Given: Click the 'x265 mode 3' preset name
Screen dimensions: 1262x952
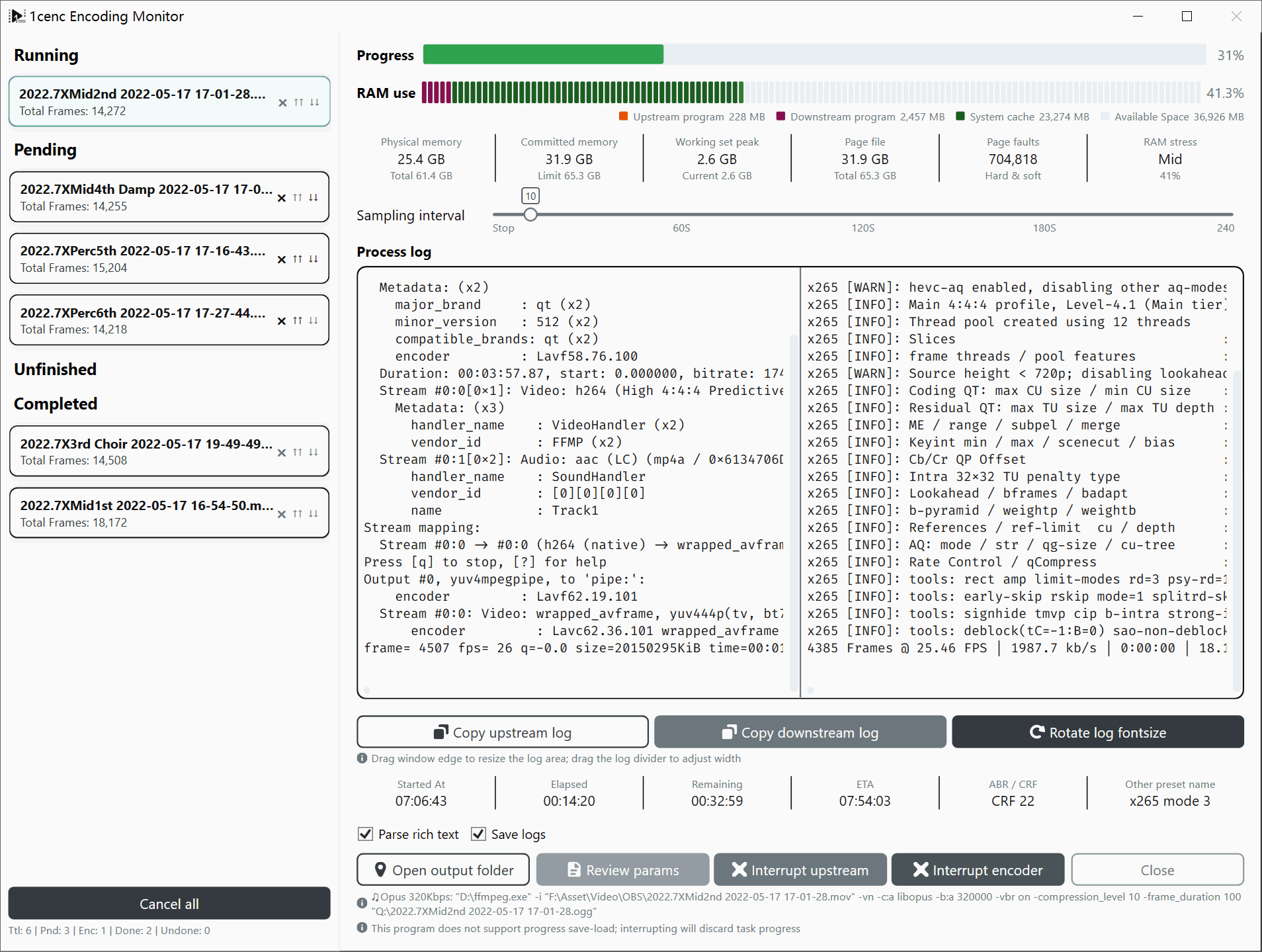Looking at the screenshot, I should [x=1170, y=801].
